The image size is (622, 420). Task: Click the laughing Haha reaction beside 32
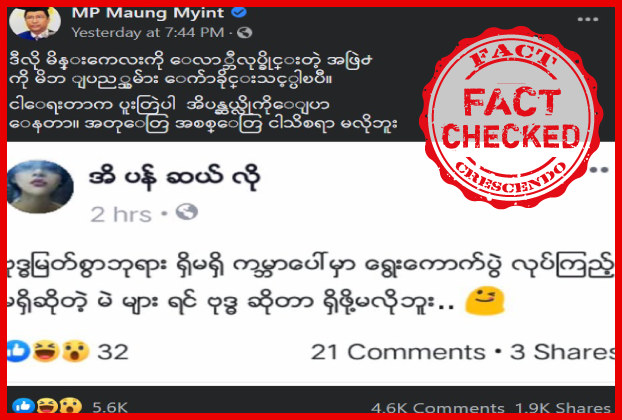46,351
